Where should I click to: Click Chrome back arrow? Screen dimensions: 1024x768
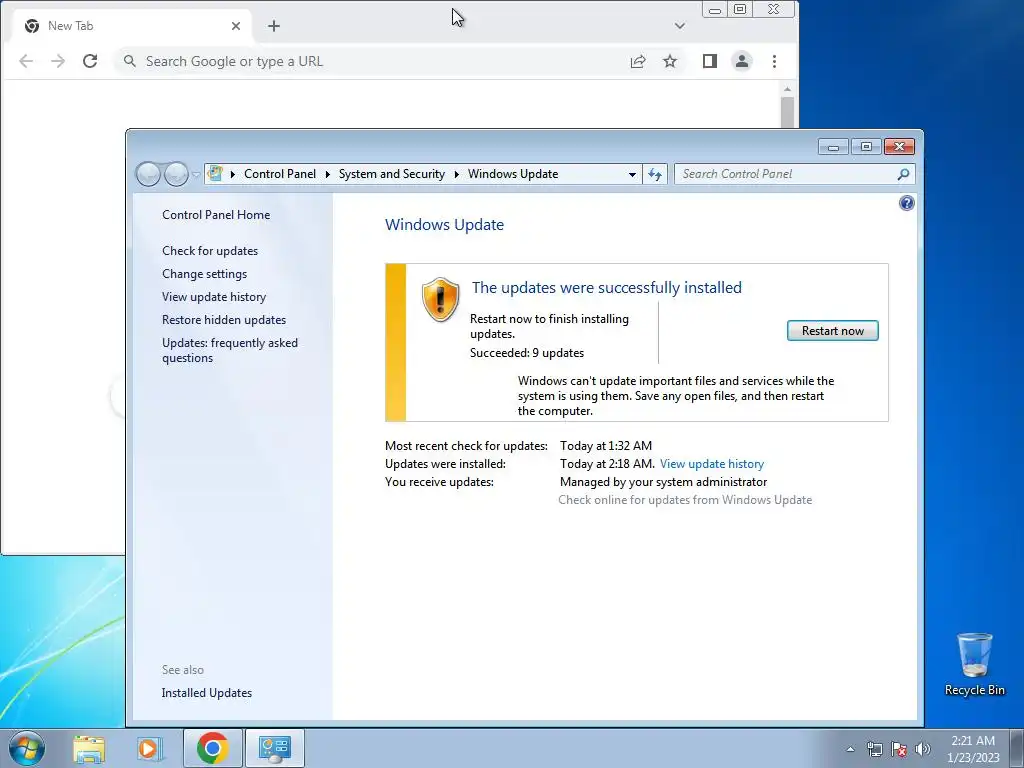click(25, 61)
